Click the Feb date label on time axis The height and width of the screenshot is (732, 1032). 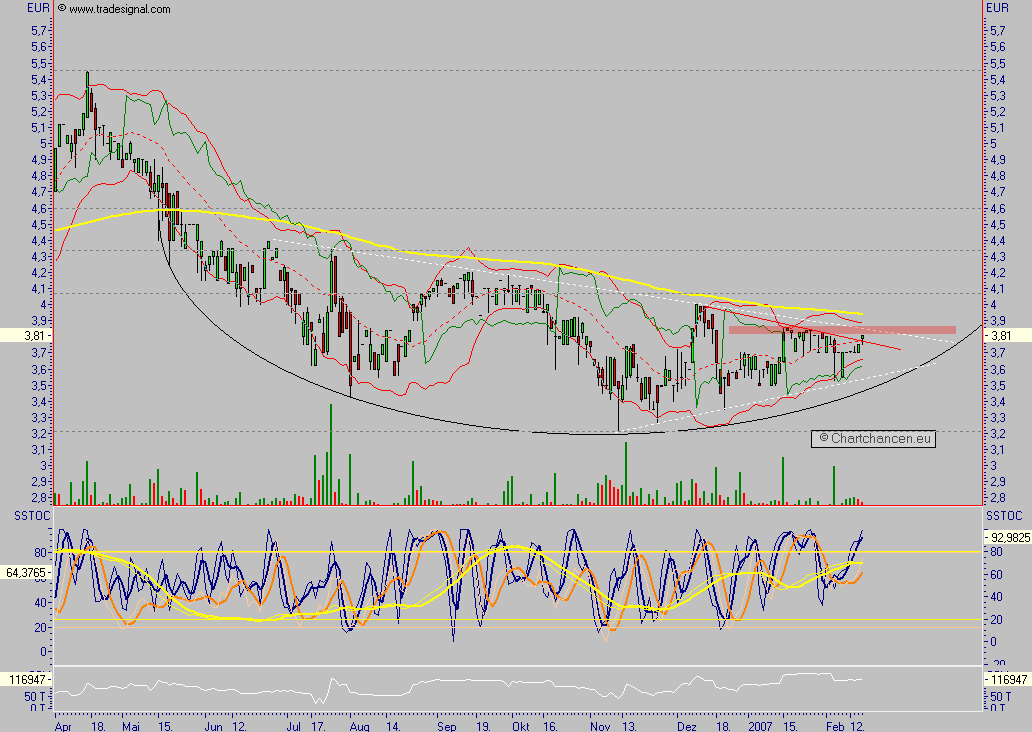(x=835, y=726)
